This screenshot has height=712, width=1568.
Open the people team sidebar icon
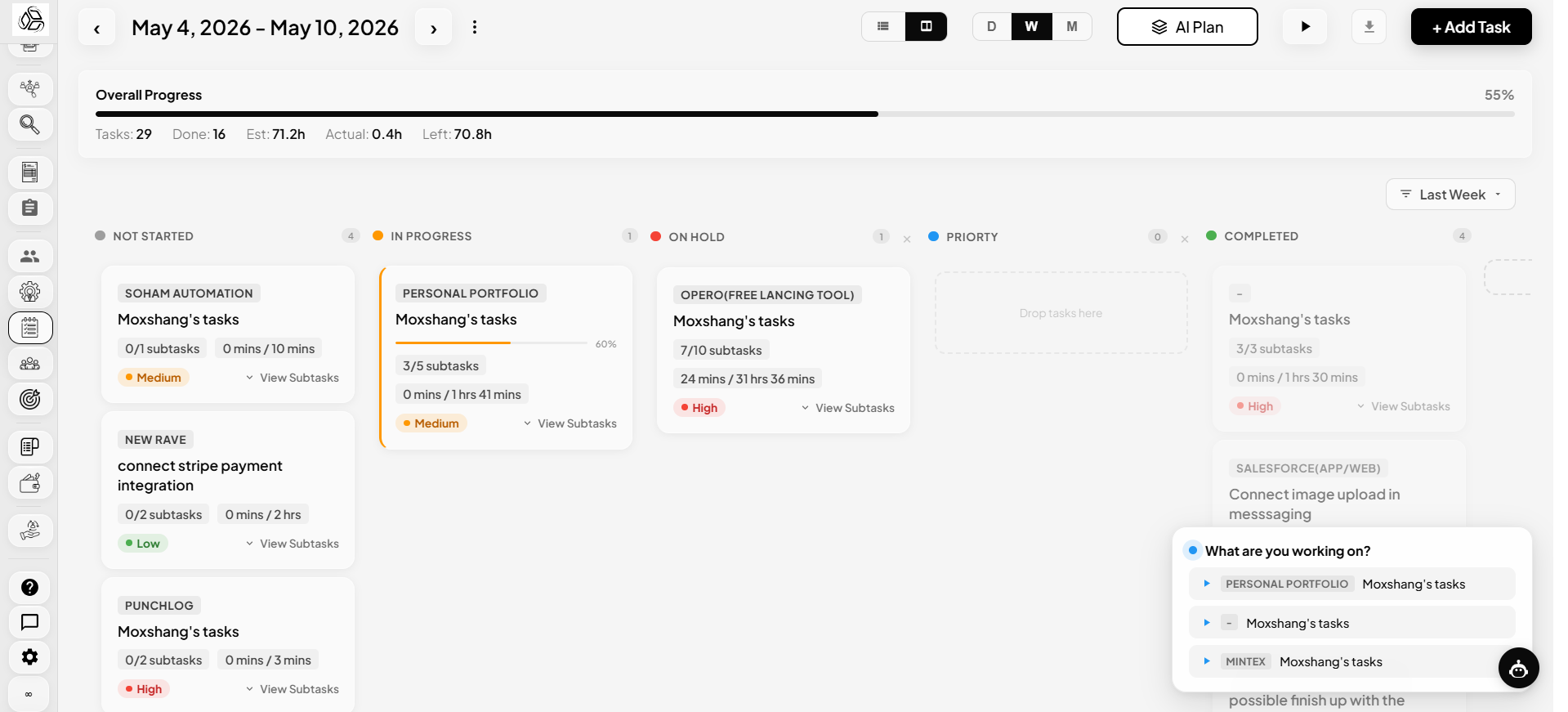30,256
